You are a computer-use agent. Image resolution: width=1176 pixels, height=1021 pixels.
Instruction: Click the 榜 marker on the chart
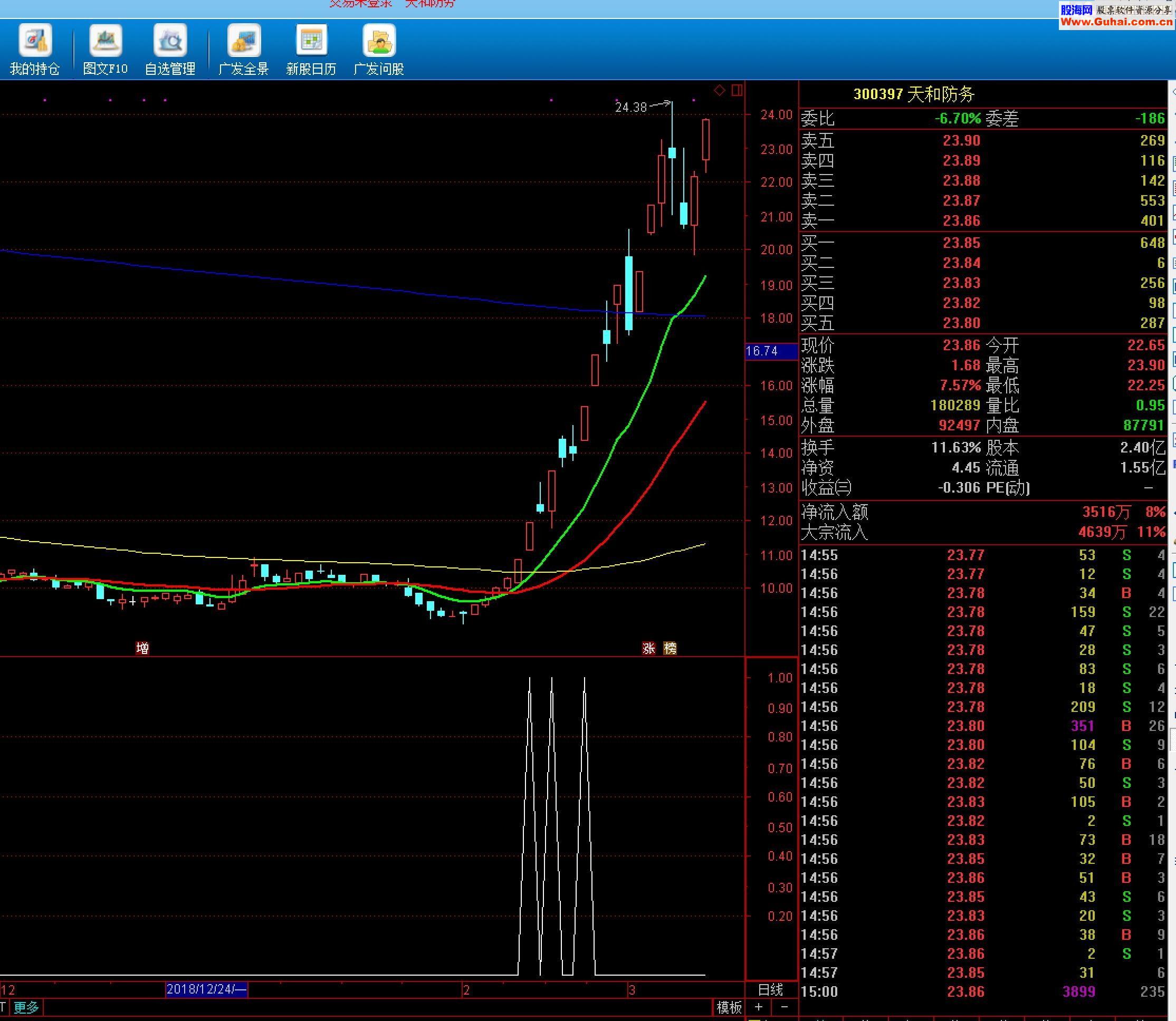point(671,648)
